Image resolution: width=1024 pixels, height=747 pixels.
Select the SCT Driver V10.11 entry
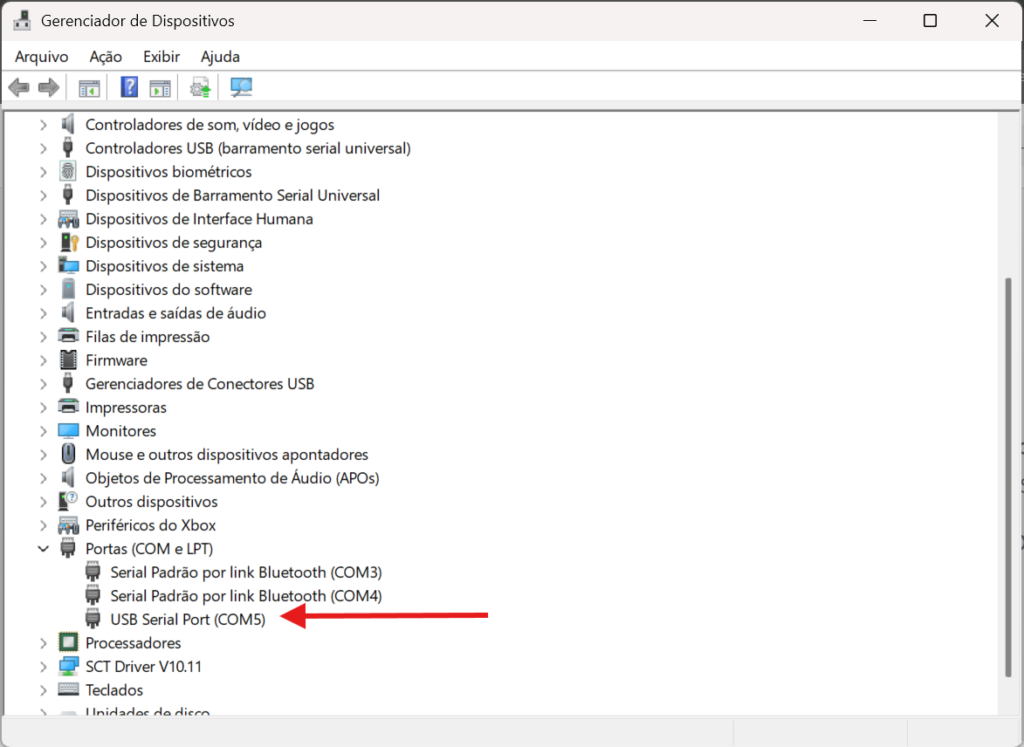(x=143, y=667)
